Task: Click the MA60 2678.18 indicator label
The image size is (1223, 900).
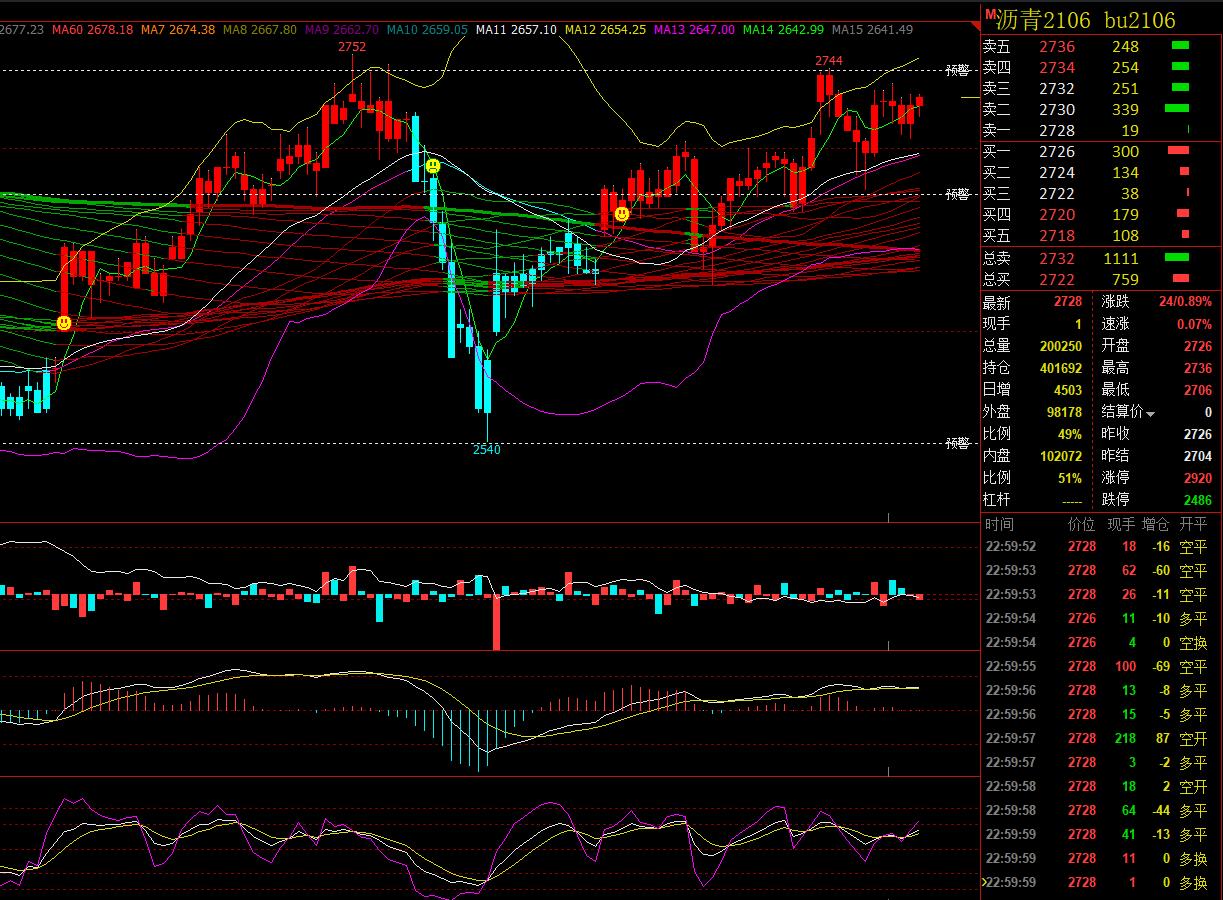Action: click(x=92, y=30)
